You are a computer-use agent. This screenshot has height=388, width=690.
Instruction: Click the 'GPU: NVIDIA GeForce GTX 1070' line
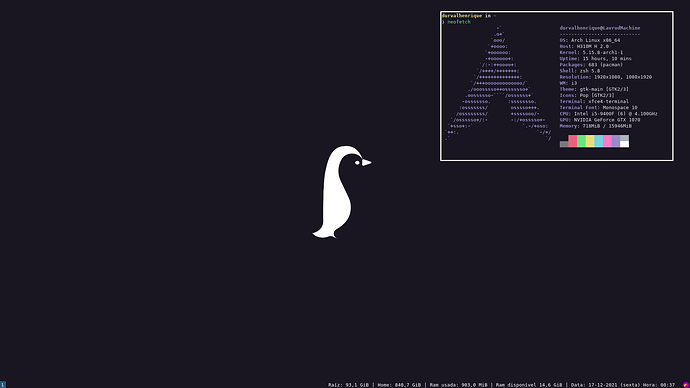click(x=600, y=120)
